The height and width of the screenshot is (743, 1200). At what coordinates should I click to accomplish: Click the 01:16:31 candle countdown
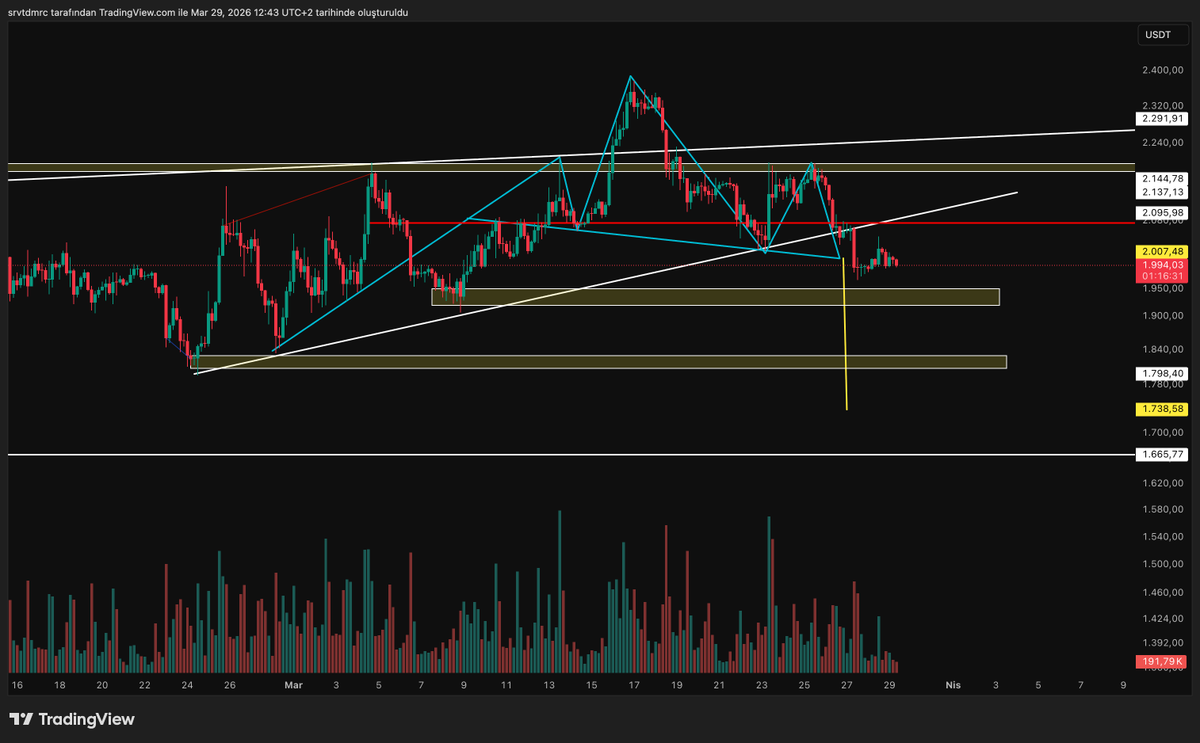[1163, 276]
